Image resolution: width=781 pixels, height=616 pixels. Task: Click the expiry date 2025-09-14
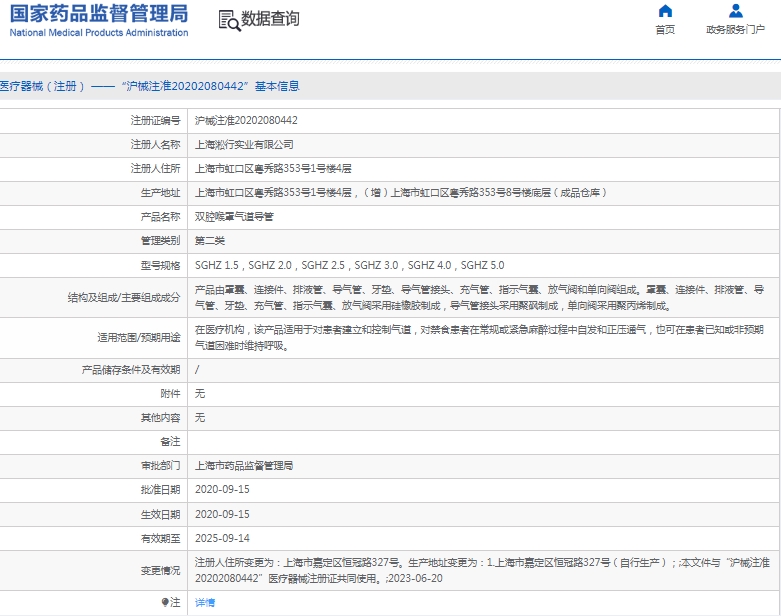click(x=222, y=538)
